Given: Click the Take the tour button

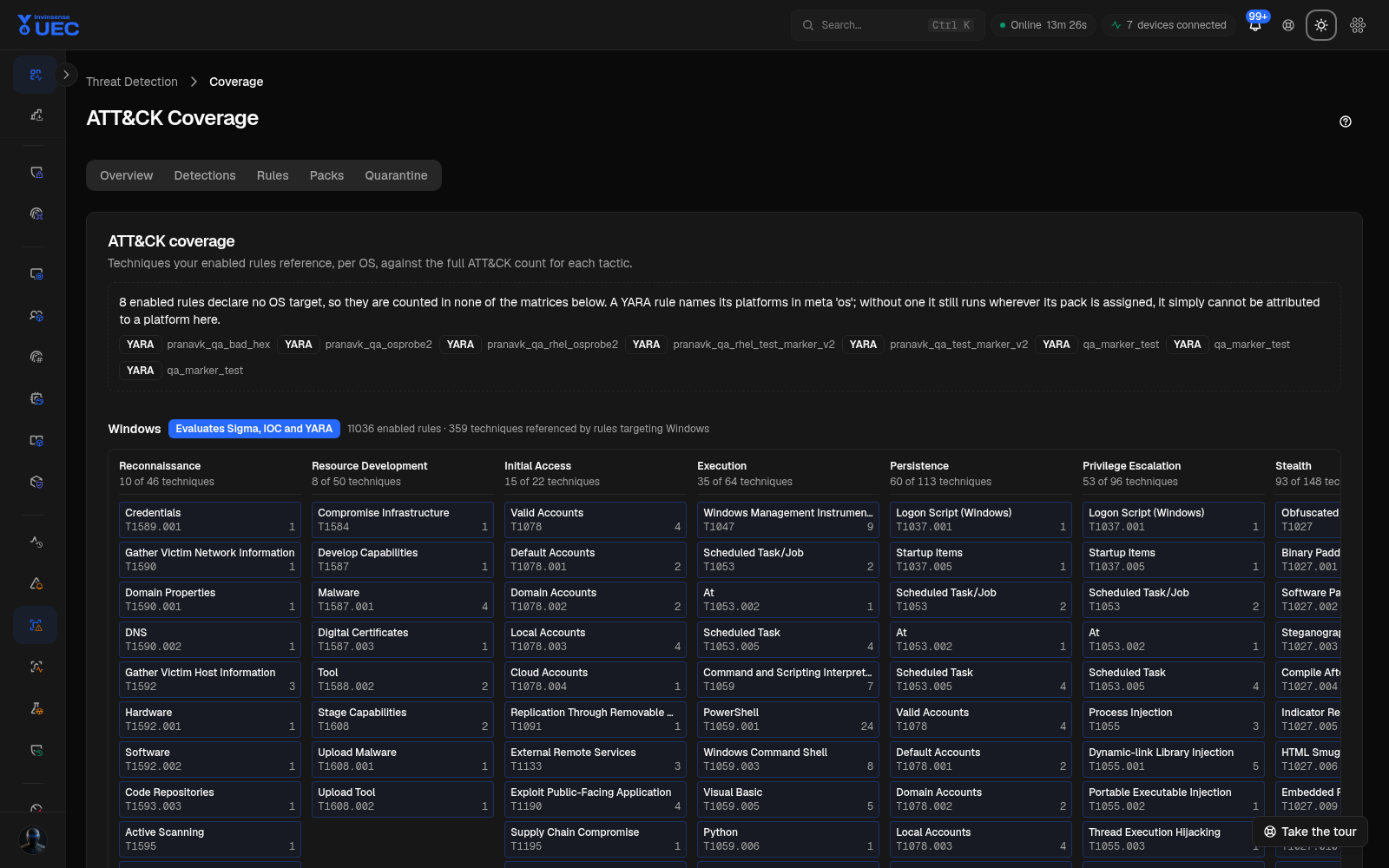Looking at the screenshot, I should pos(1310,832).
